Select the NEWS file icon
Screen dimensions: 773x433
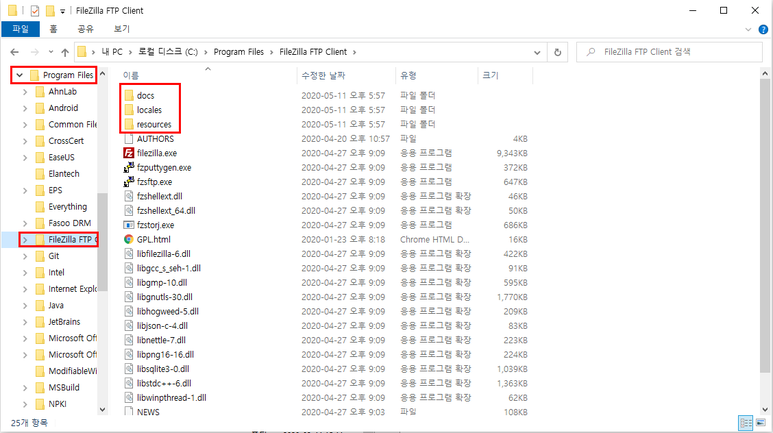(129, 411)
